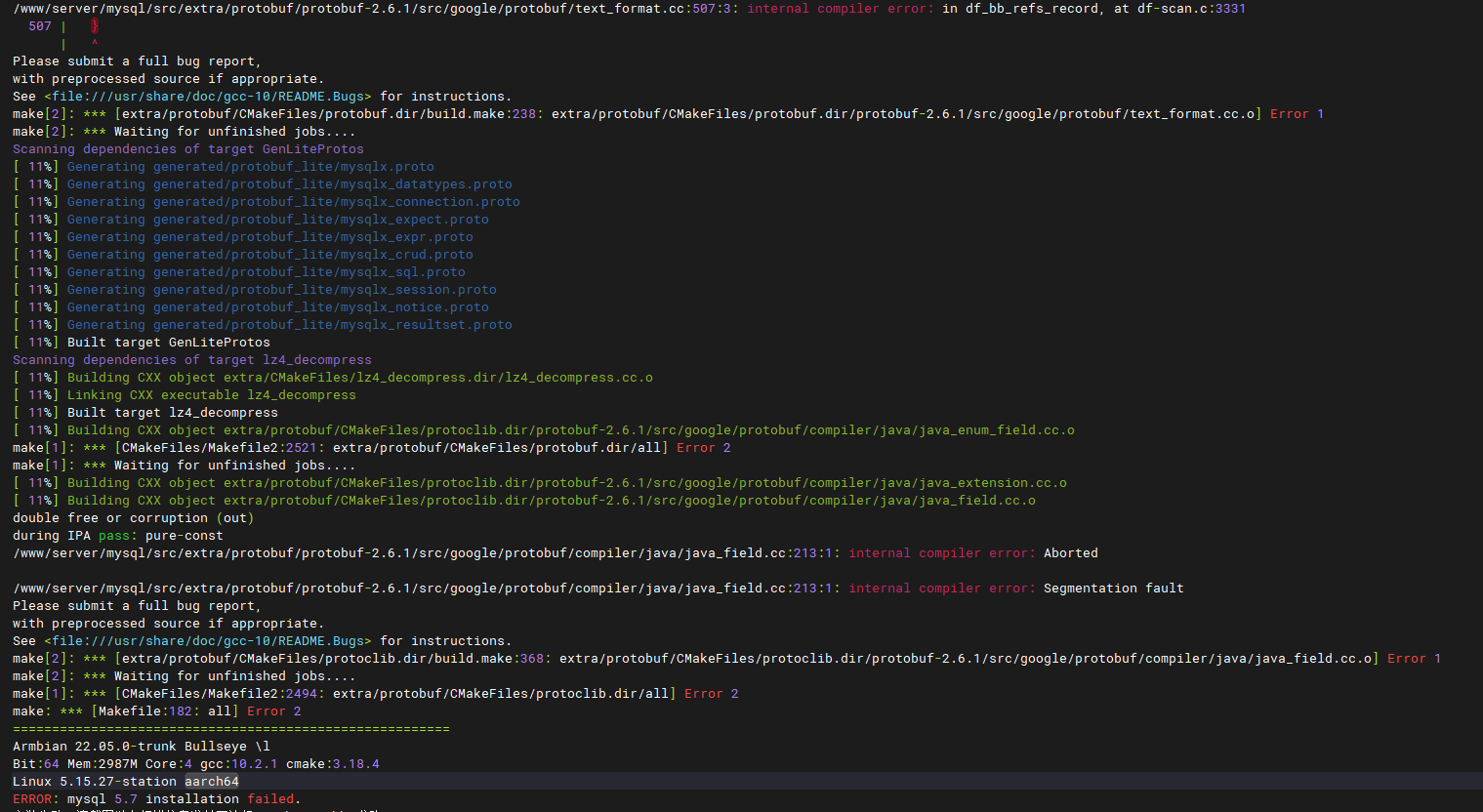The image size is (1483, 812).
Task: Open the README.Bugs link above build.make:238 error
Action: (208, 97)
